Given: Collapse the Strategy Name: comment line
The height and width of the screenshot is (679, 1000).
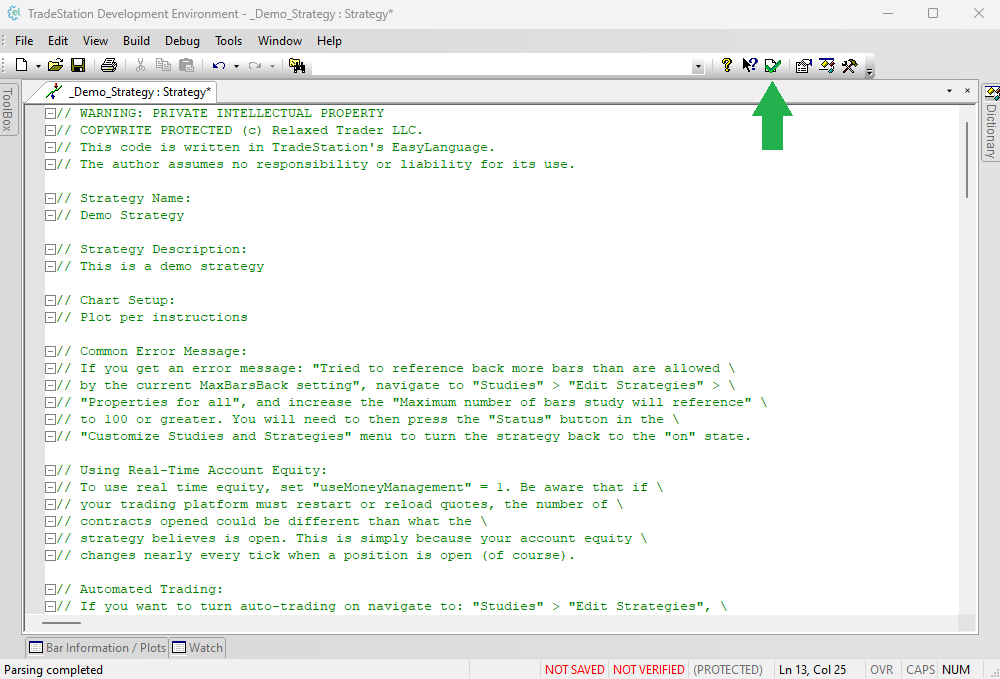Looking at the screenshot, I should point(50,198).
